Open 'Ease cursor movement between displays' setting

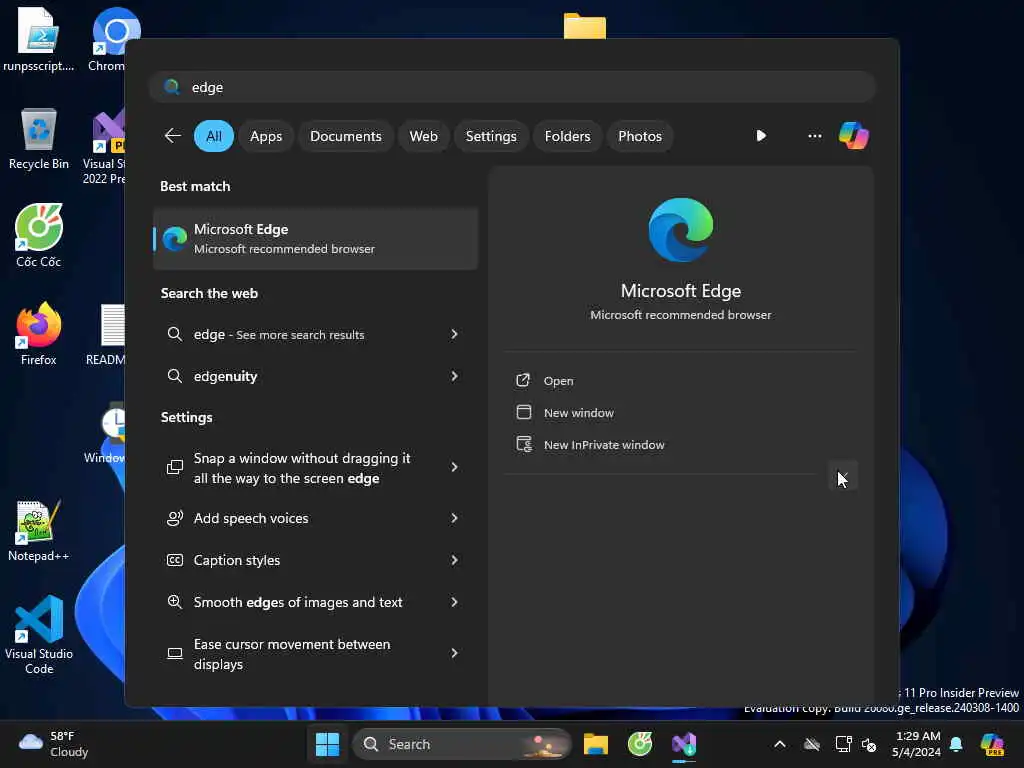click(315, 653)
